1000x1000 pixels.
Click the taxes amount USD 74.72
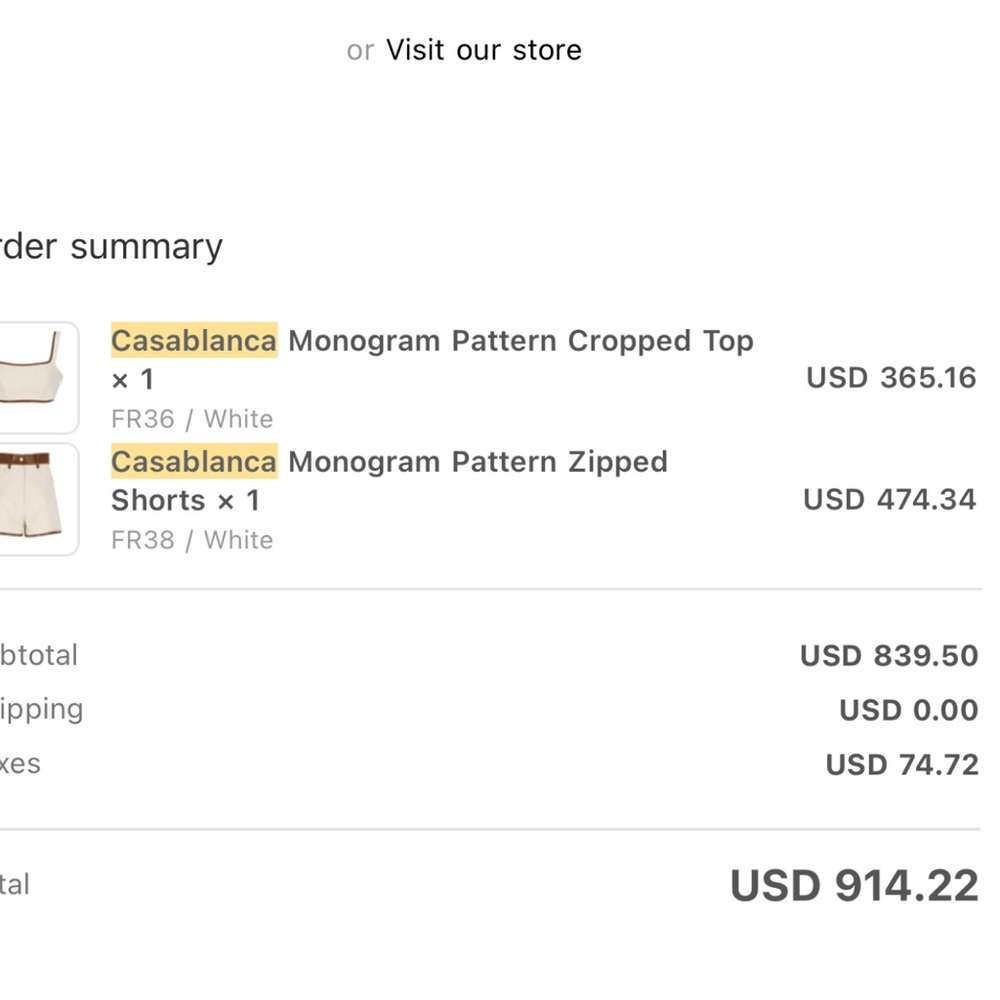pyautogui.click(x=901, y=765)
